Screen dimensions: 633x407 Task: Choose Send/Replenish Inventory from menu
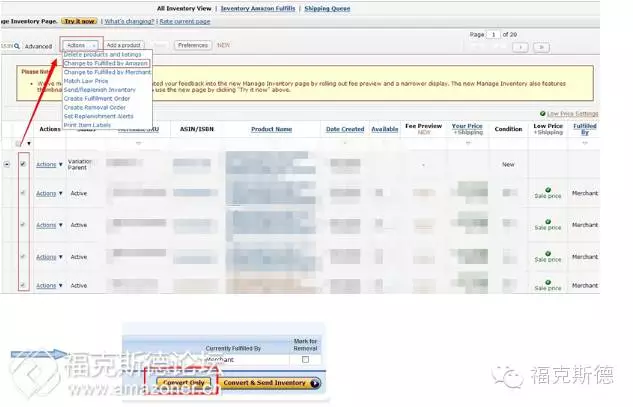coord(100,90)
